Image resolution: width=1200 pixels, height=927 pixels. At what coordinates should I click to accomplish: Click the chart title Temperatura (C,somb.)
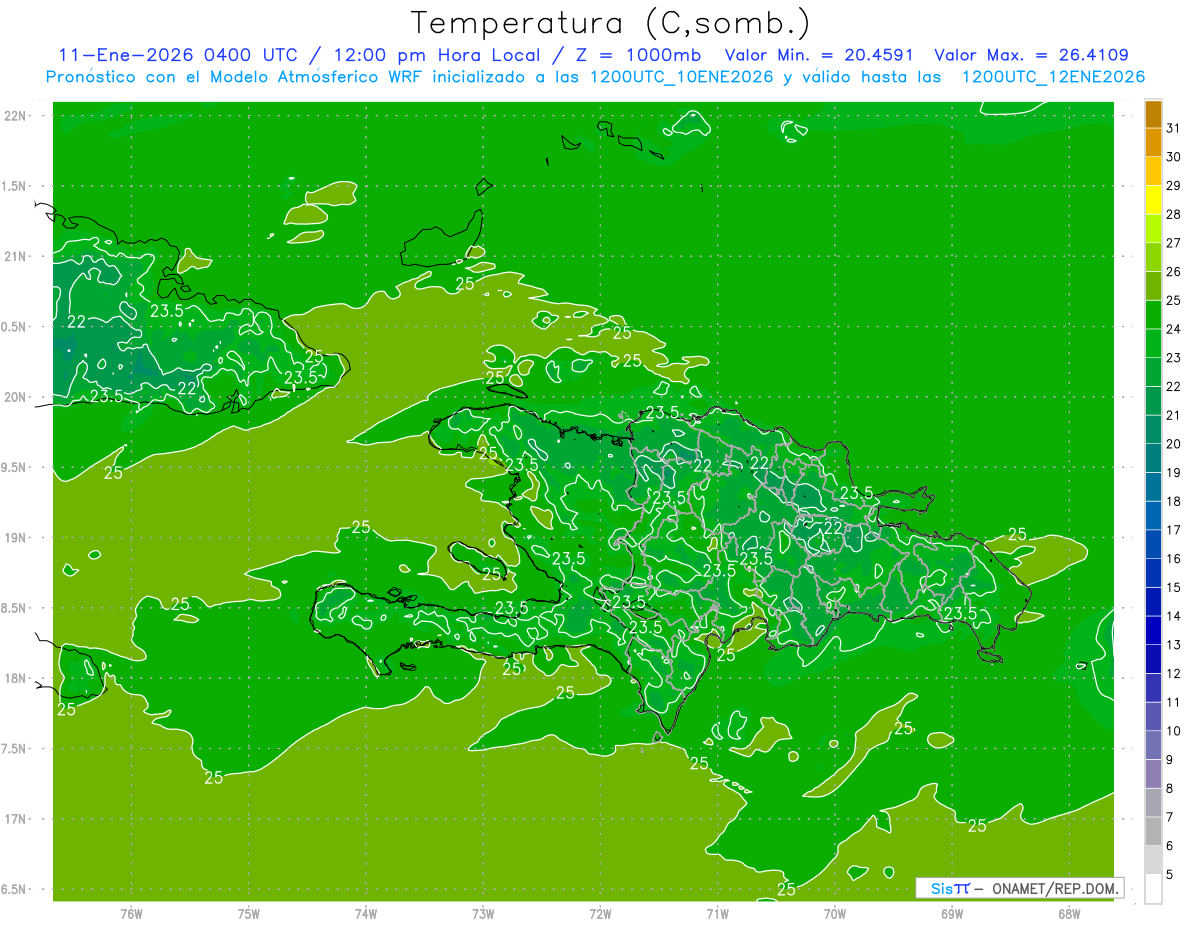611,24
